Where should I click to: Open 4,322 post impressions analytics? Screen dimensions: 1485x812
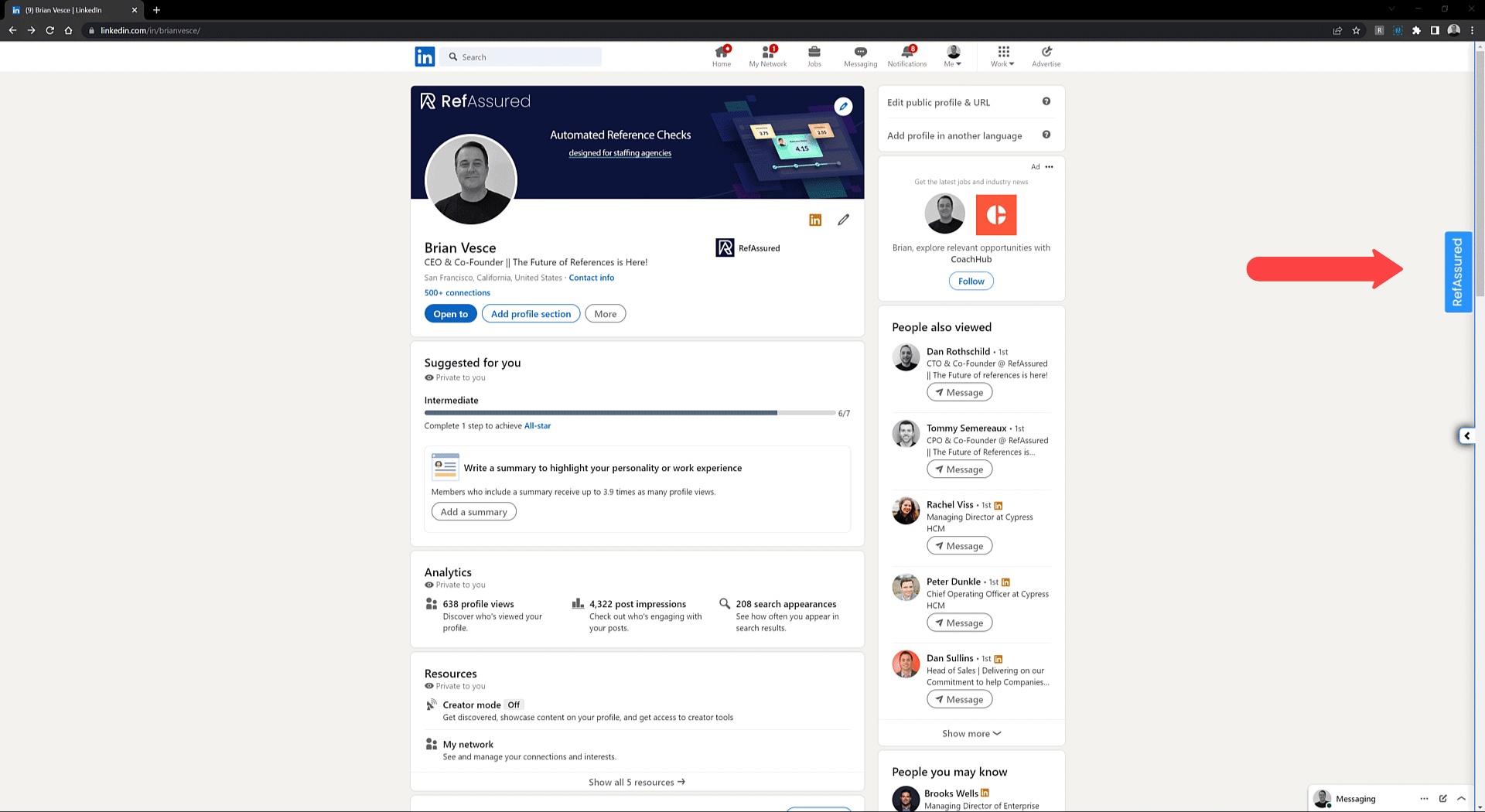point(637,604)
